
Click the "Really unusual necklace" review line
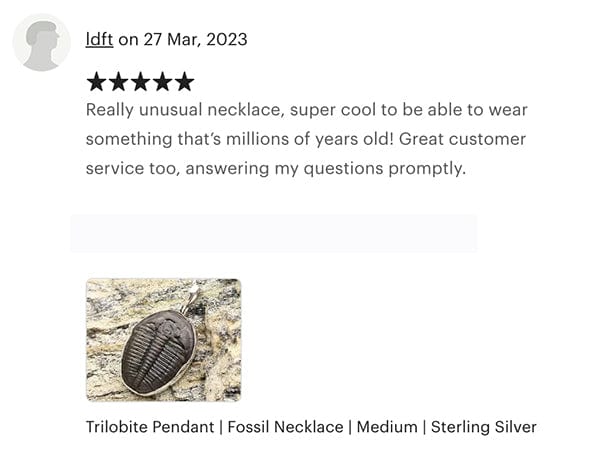pos(306,110)
